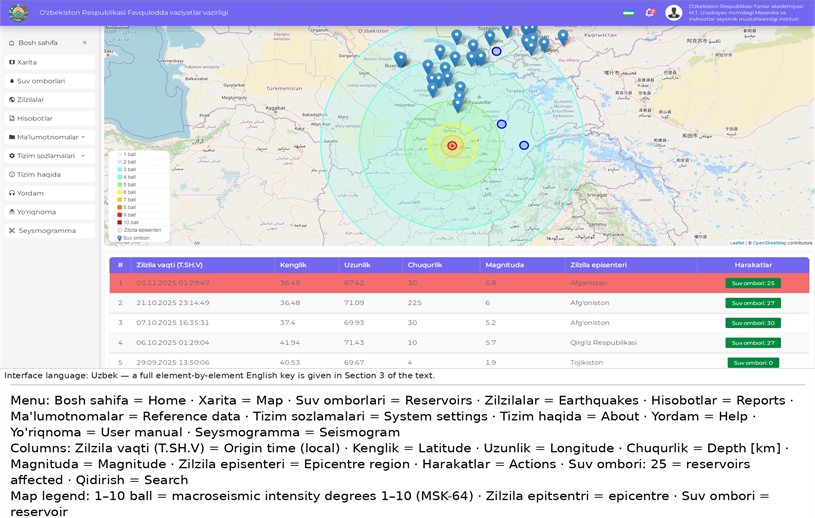
Task: Close the sidebar with the × beside Bosh sahifa
Action: click(85, 43)
